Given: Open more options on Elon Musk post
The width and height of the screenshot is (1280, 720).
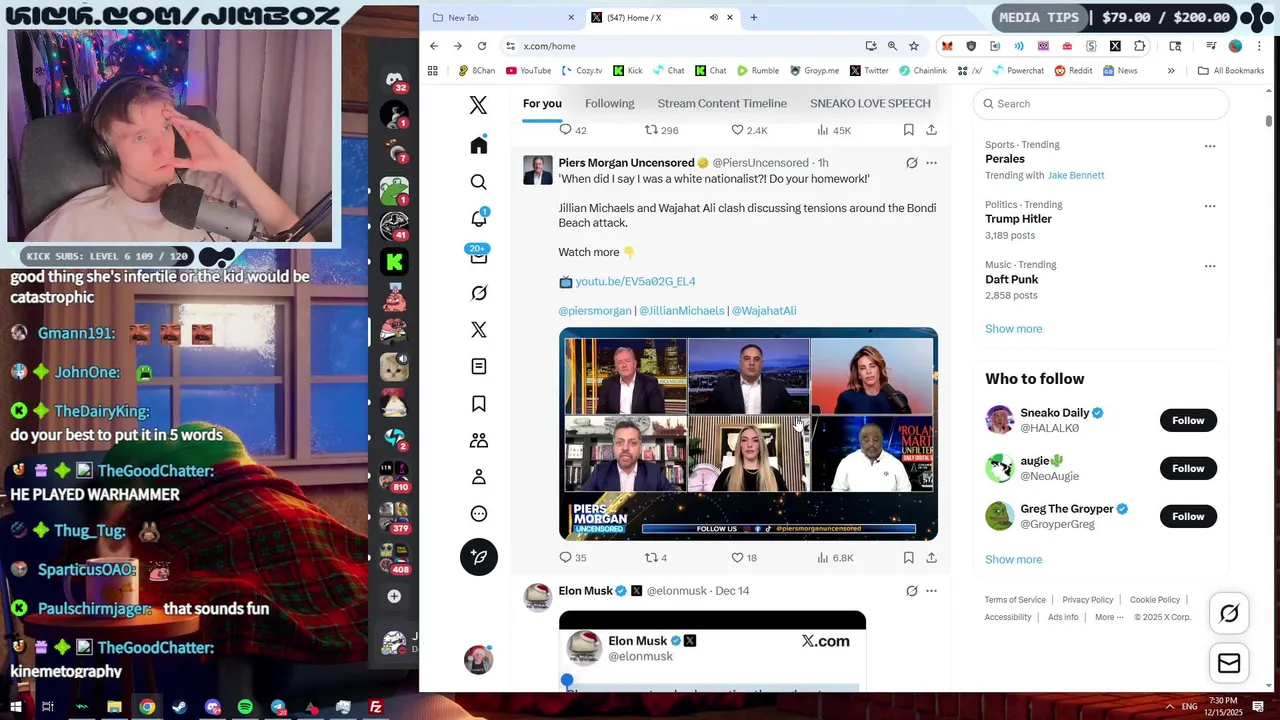Looking at the screenshot, I should 931,591.
